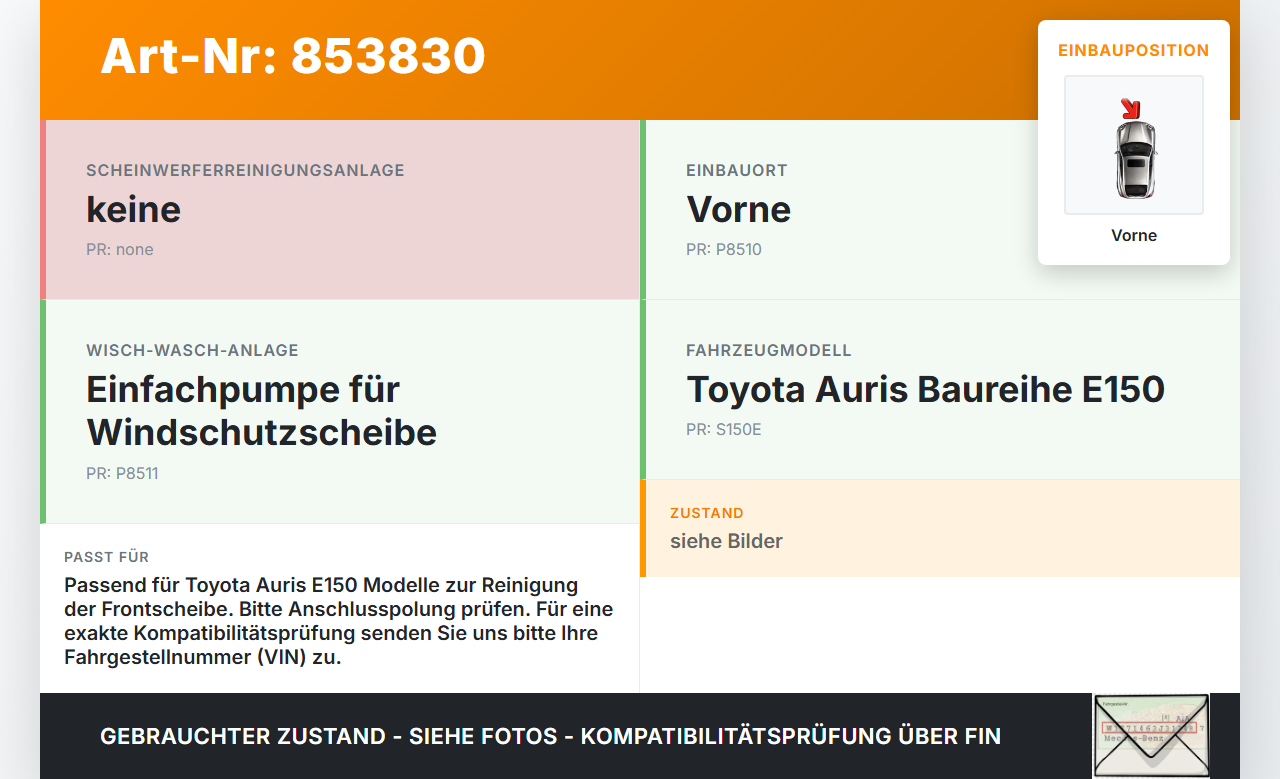Click the Vorne caption under car image
Image resolution: width=1280 pixels, height=779 pixels.
pos(1134,235)
